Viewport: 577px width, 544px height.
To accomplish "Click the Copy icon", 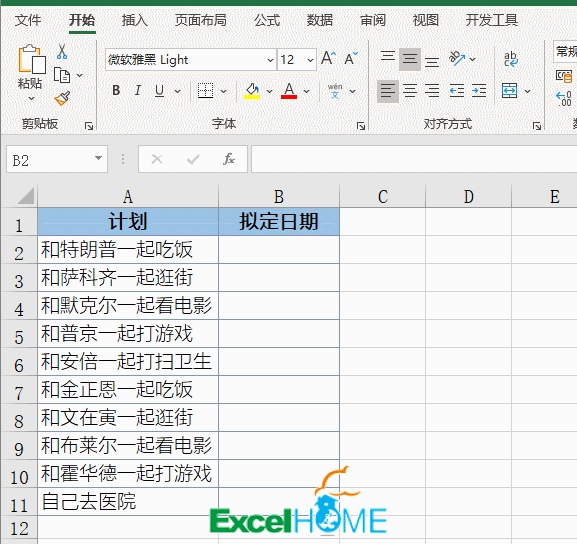I will pyautogui.click(x=62, y=75).
